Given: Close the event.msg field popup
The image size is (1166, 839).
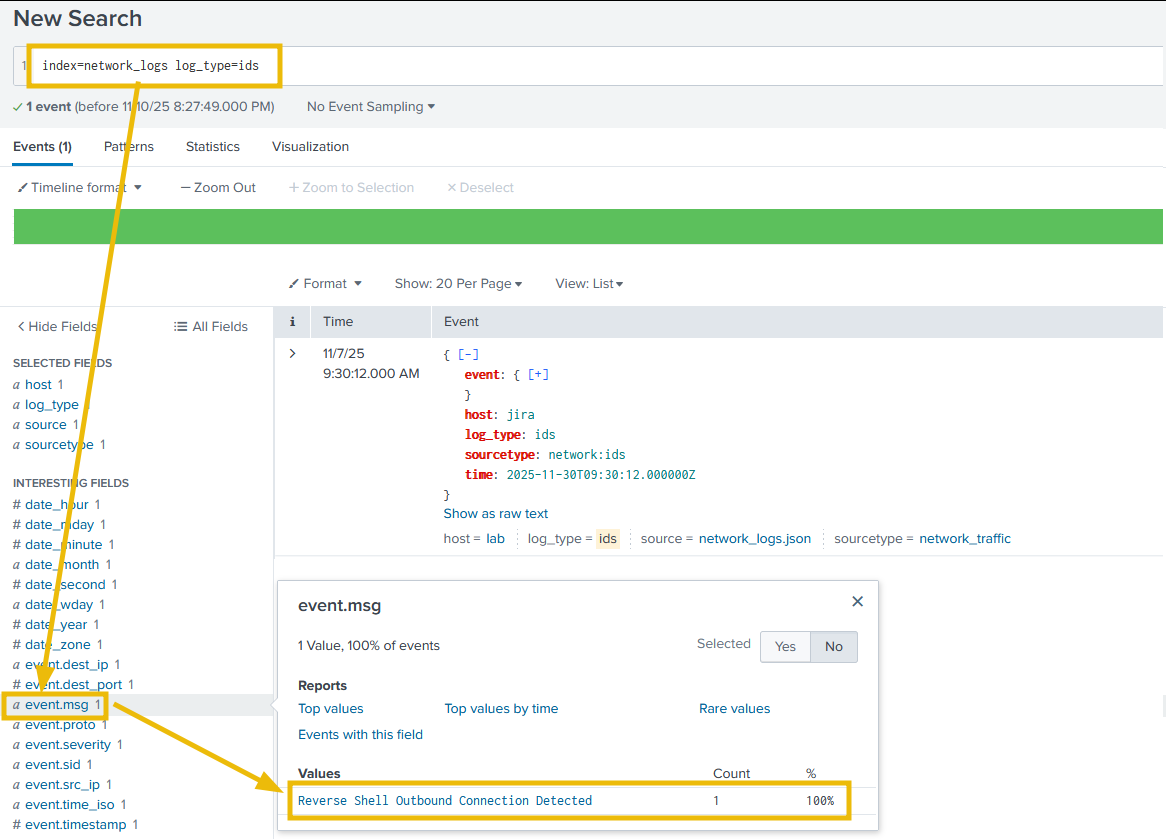Looking at the screenshot, I should pos(857,602).
